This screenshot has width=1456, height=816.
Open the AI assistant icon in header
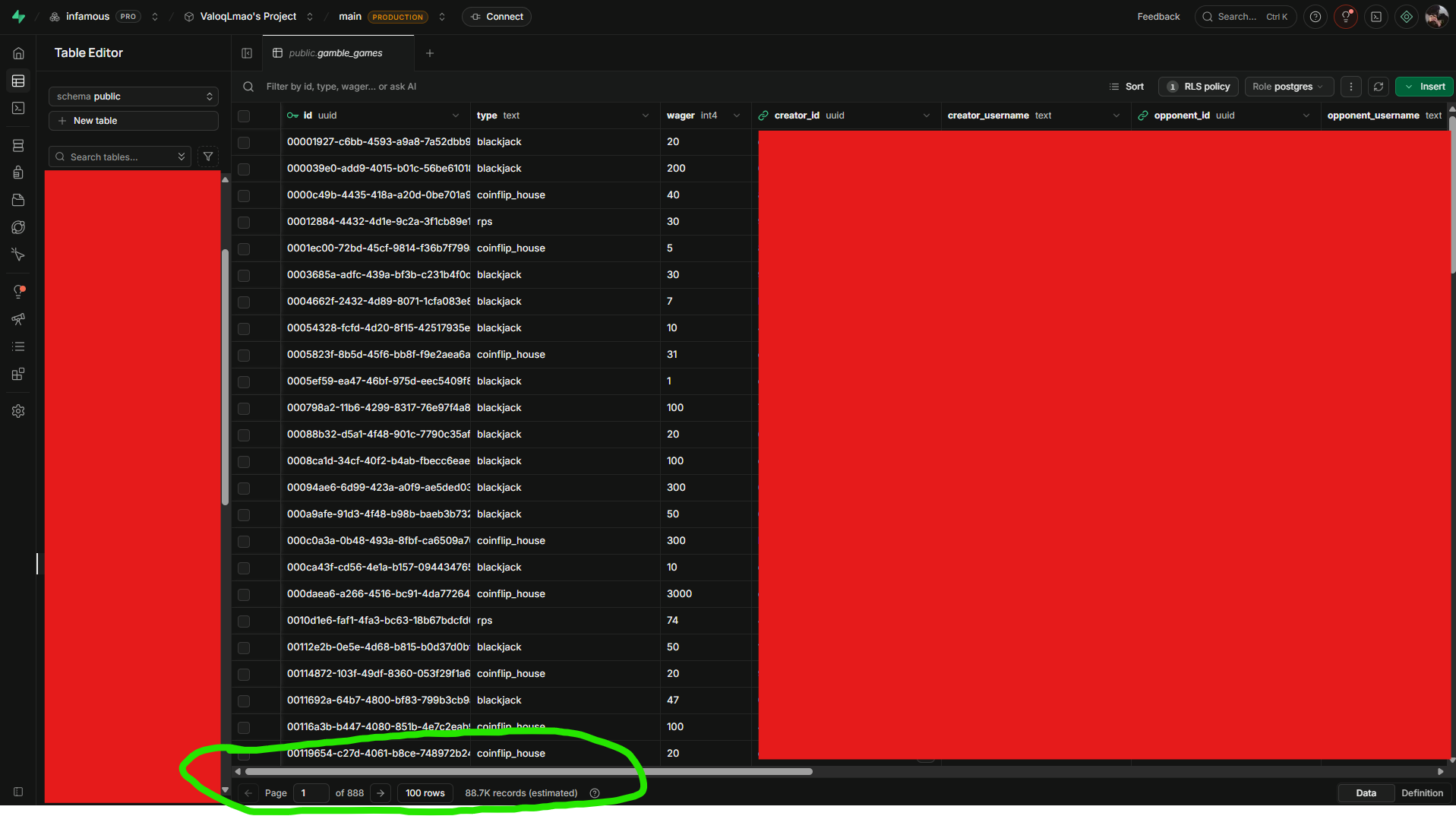(x=1407, y=17)
